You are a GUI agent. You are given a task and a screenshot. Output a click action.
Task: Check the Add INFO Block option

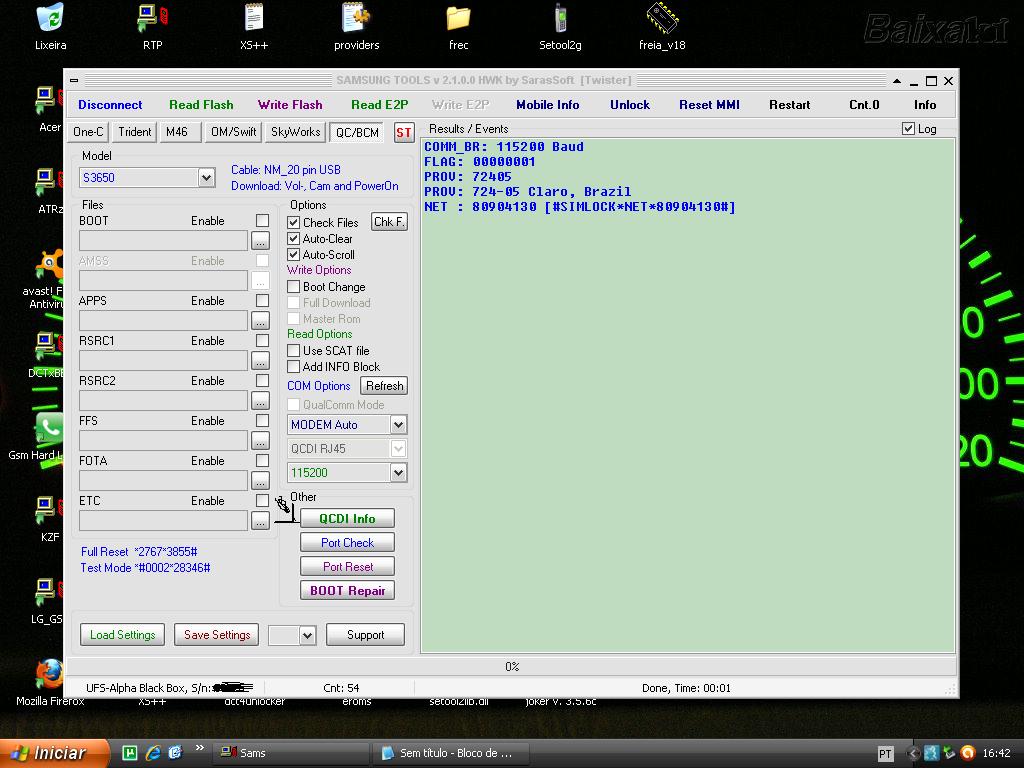pyautogui.click(x=294, y=367)
